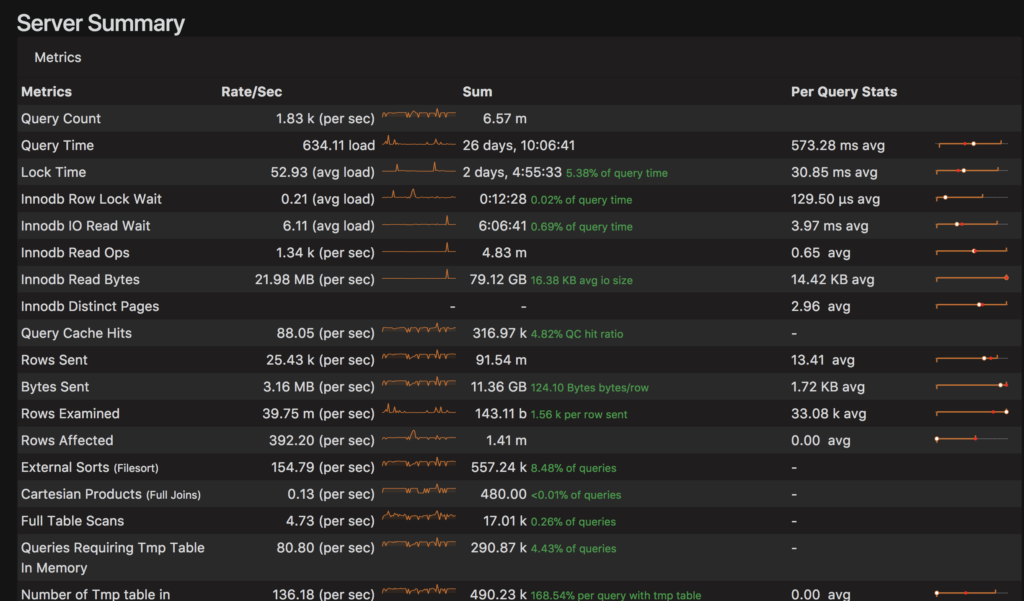Click the Per Query Stats column header
Screen dimensions: 1024x601
tap(843, 92)
